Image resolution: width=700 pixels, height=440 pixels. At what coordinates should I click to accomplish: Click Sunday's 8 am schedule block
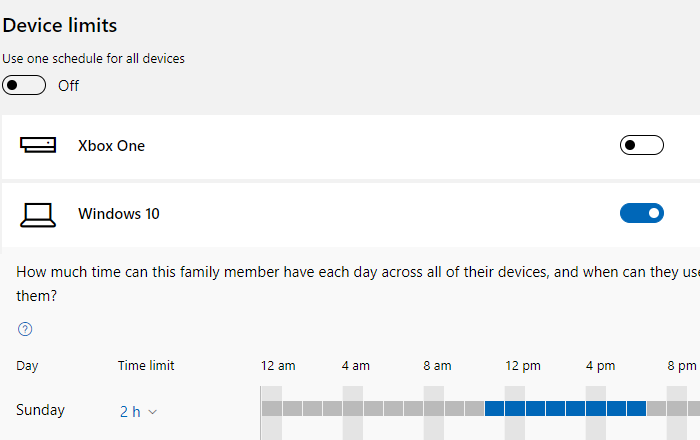point(434,408)
